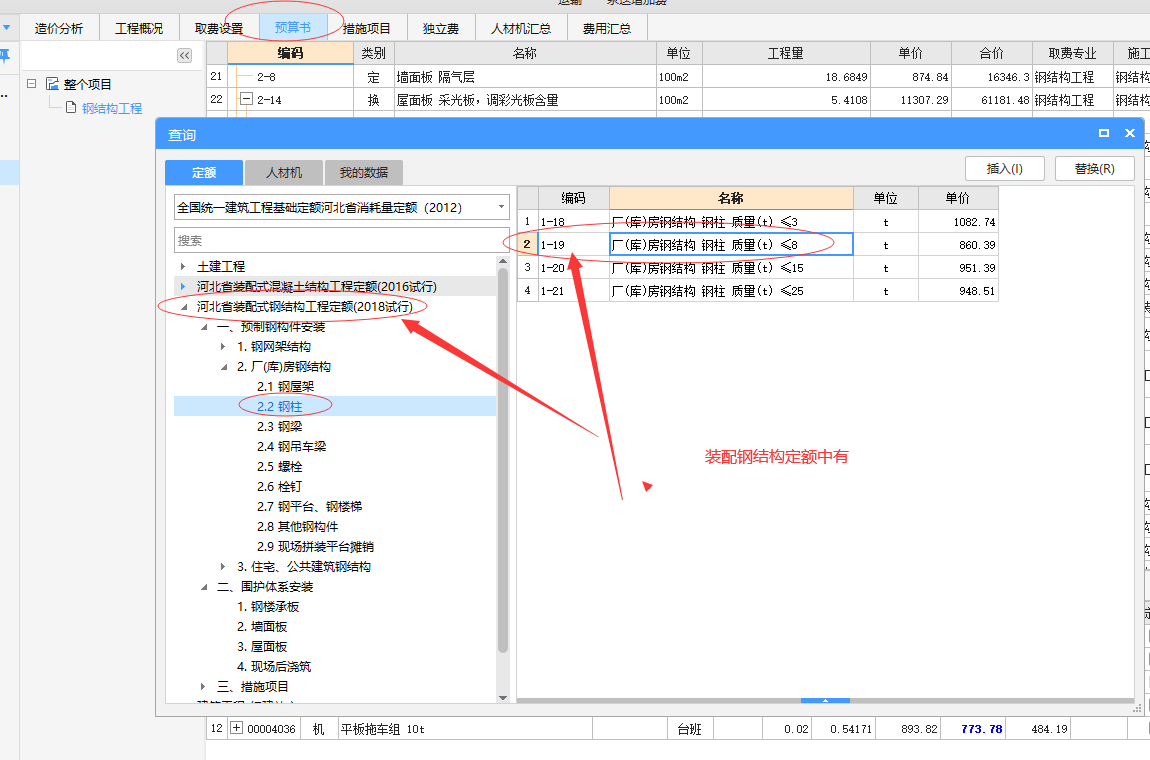Select 2.5 螺栓 tree item
This screenshot has width=1150, height=760.
(x=279, y=467)
